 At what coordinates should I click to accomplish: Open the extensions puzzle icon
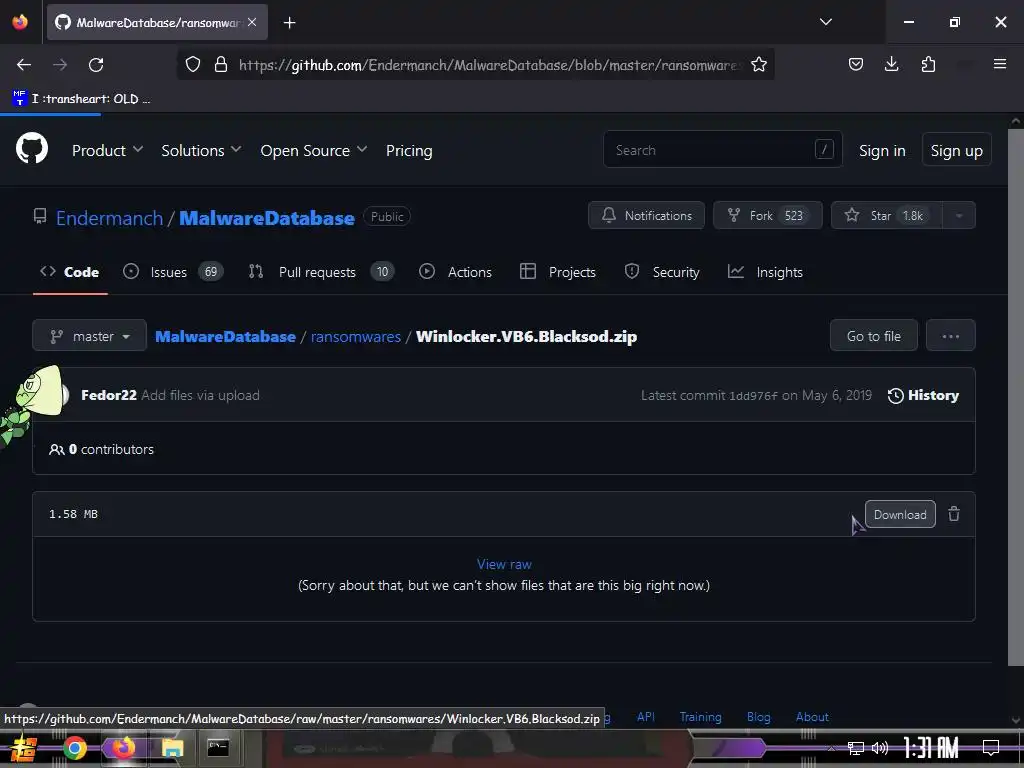tap(928, 64)
